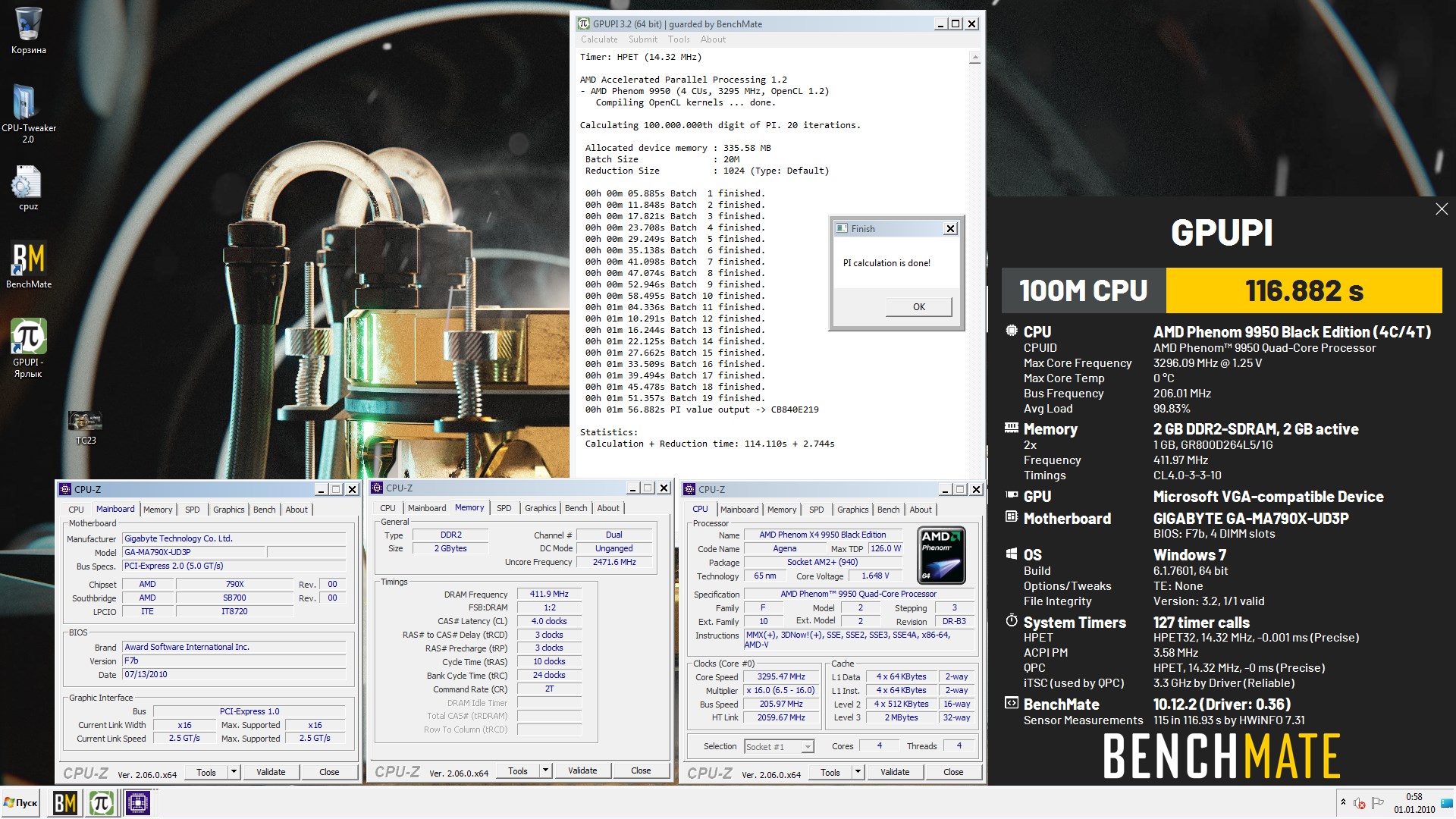Click CPU-Z title icon in Memory window
Image resolution: width=1456 pixels, height=819 pixels.
click(x=377, y=488)
